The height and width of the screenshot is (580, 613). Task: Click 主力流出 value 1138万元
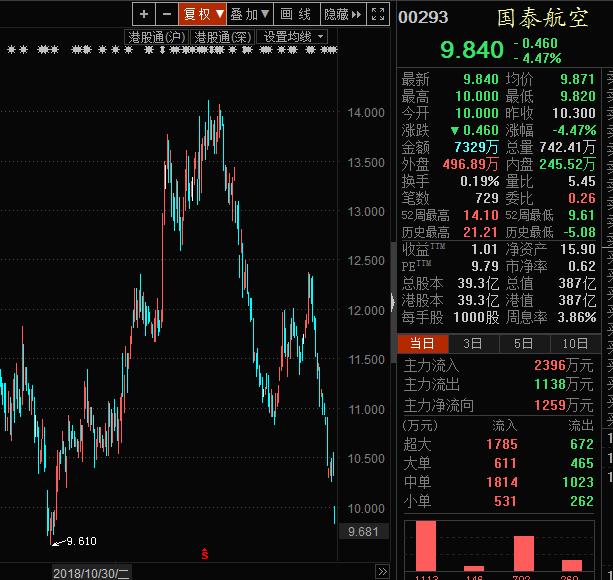(564, 385)
